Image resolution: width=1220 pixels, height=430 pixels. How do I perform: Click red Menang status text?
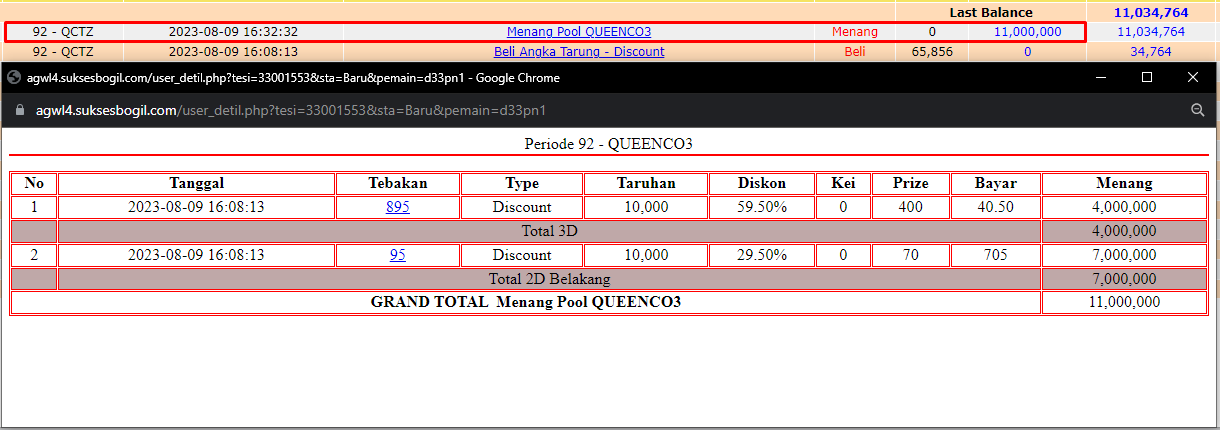855,32
